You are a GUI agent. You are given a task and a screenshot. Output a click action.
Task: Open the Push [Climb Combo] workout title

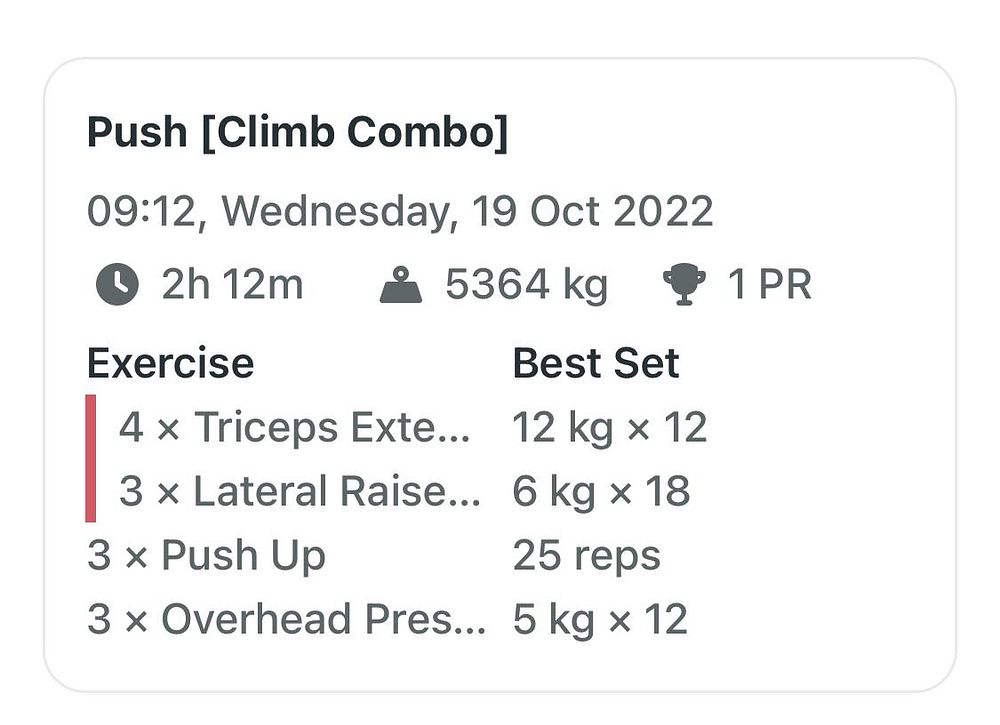tap(298, 133)
